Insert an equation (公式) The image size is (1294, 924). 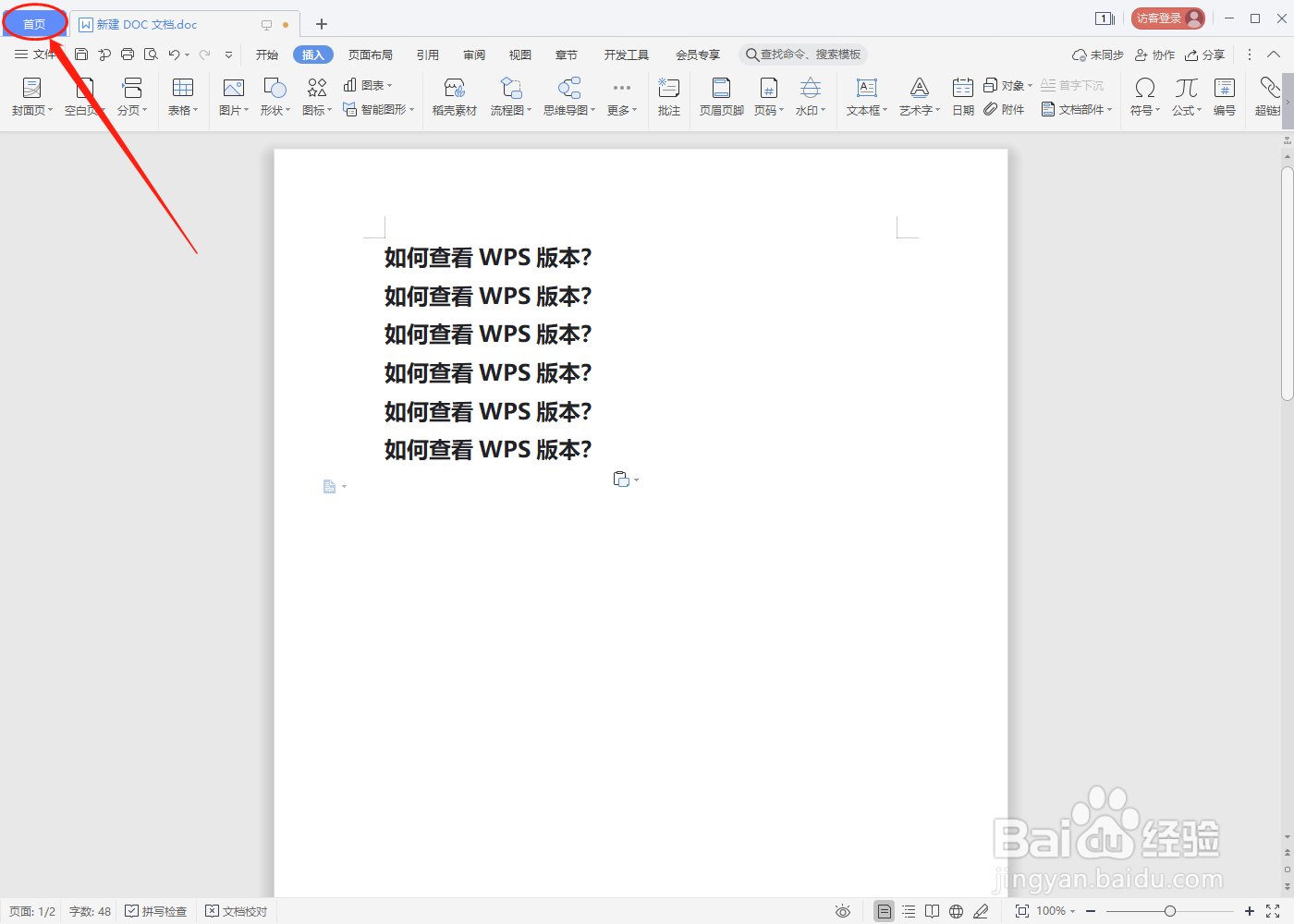click(1187, 97)
